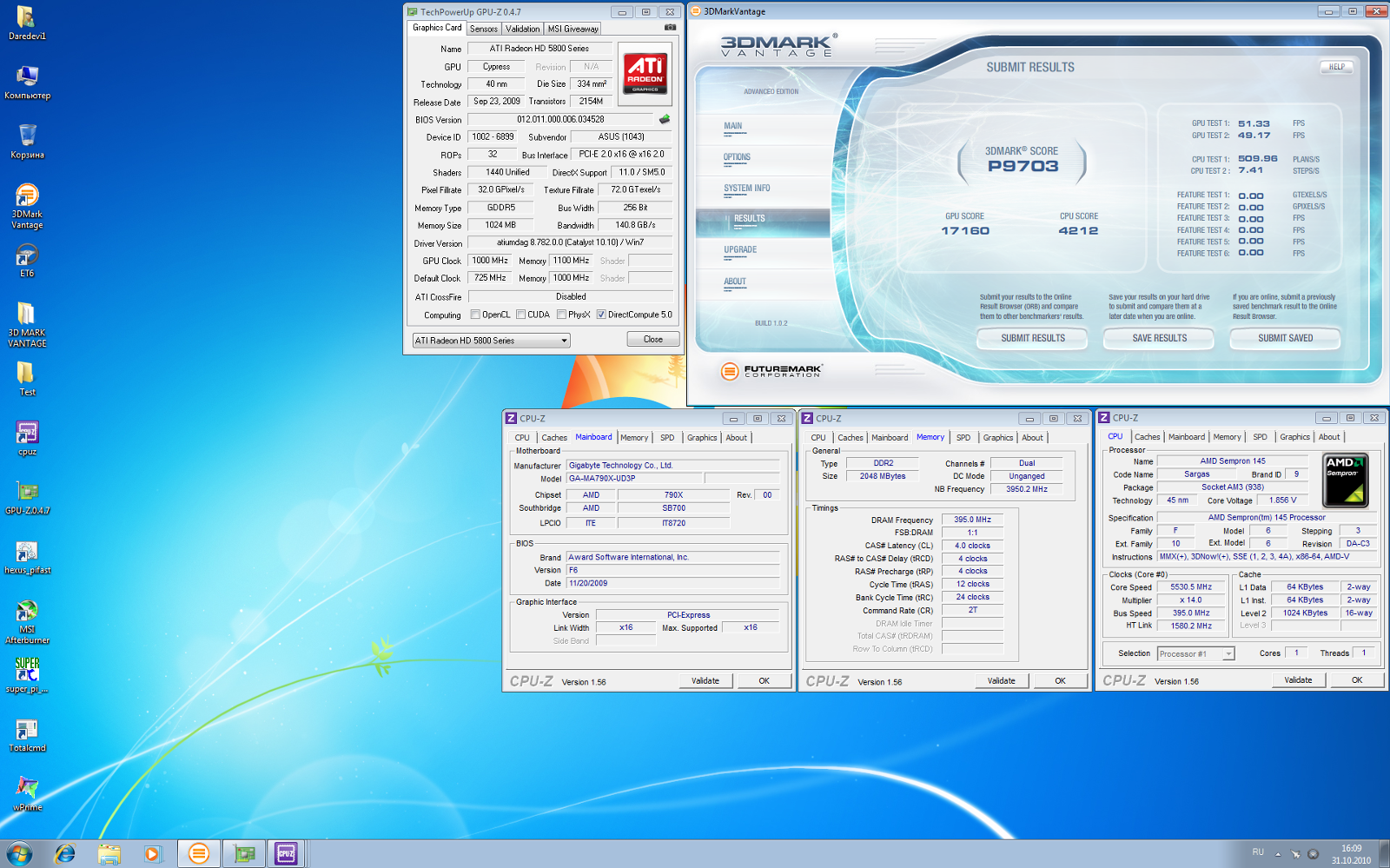Viewport: 1390px width, 868px height.
Task: Click the Futuremark Corporation logo
Action: (771, 371)
